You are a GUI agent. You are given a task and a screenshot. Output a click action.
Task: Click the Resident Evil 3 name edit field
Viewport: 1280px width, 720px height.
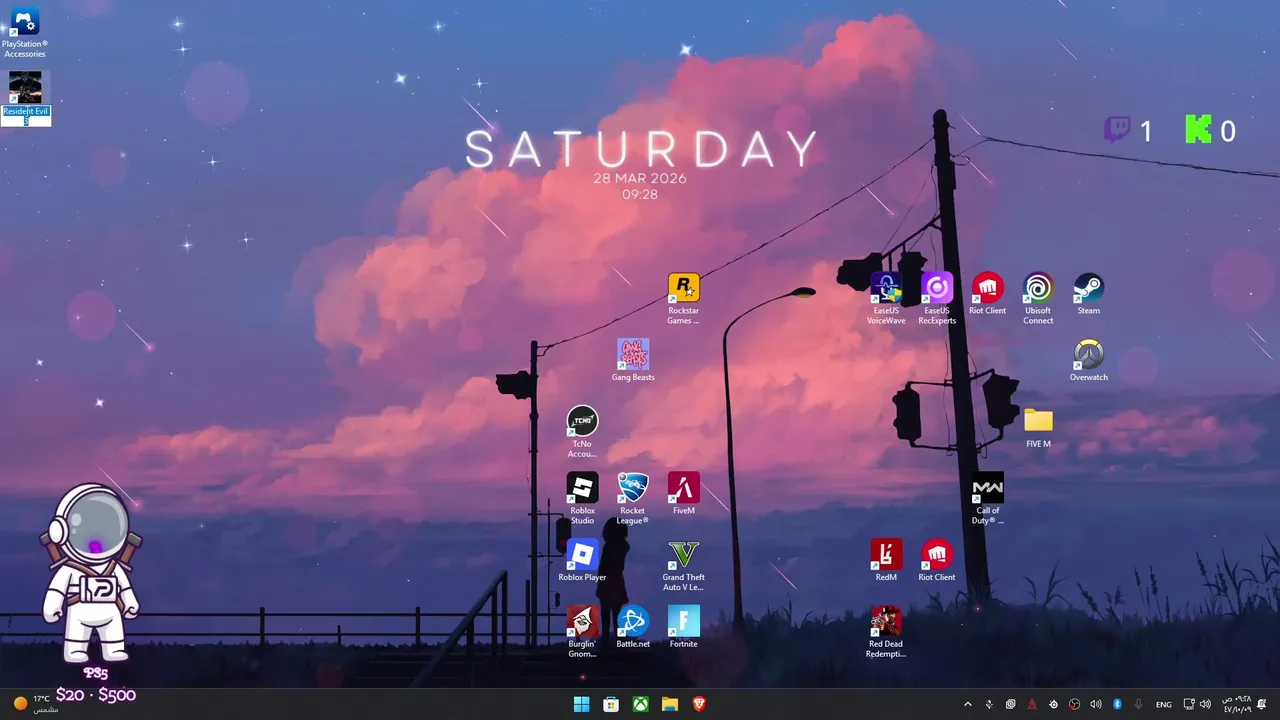(x=26, y=116)
